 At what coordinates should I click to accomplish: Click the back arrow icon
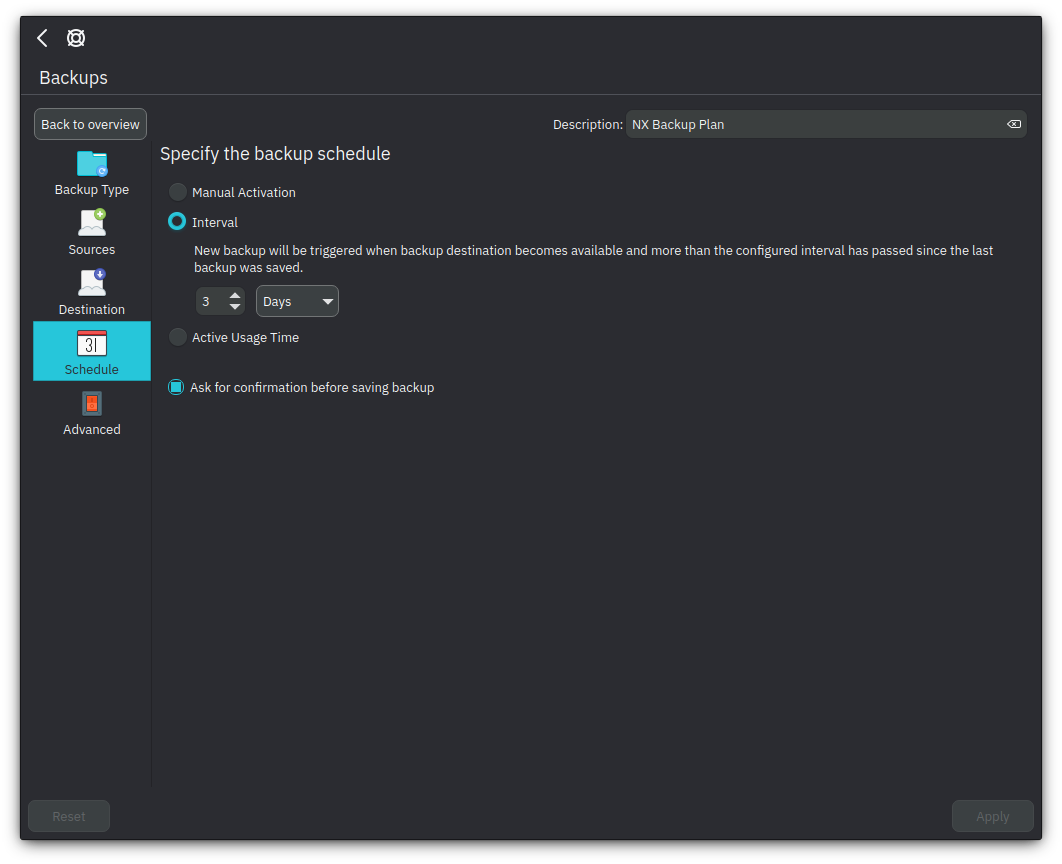pyautogui.click(x=43, y=38)
